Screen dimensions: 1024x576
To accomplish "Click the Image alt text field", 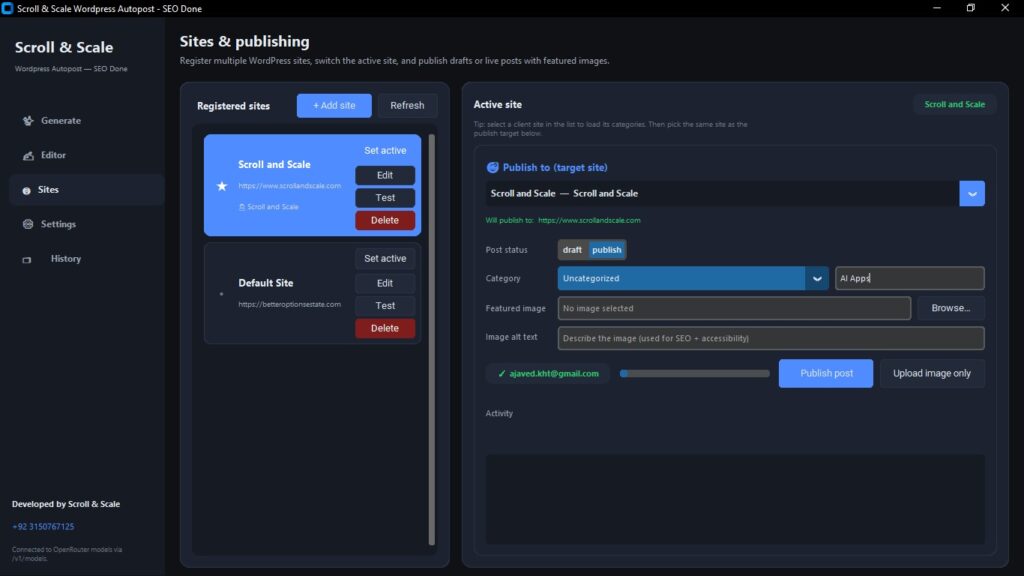I will coord(771,338).
